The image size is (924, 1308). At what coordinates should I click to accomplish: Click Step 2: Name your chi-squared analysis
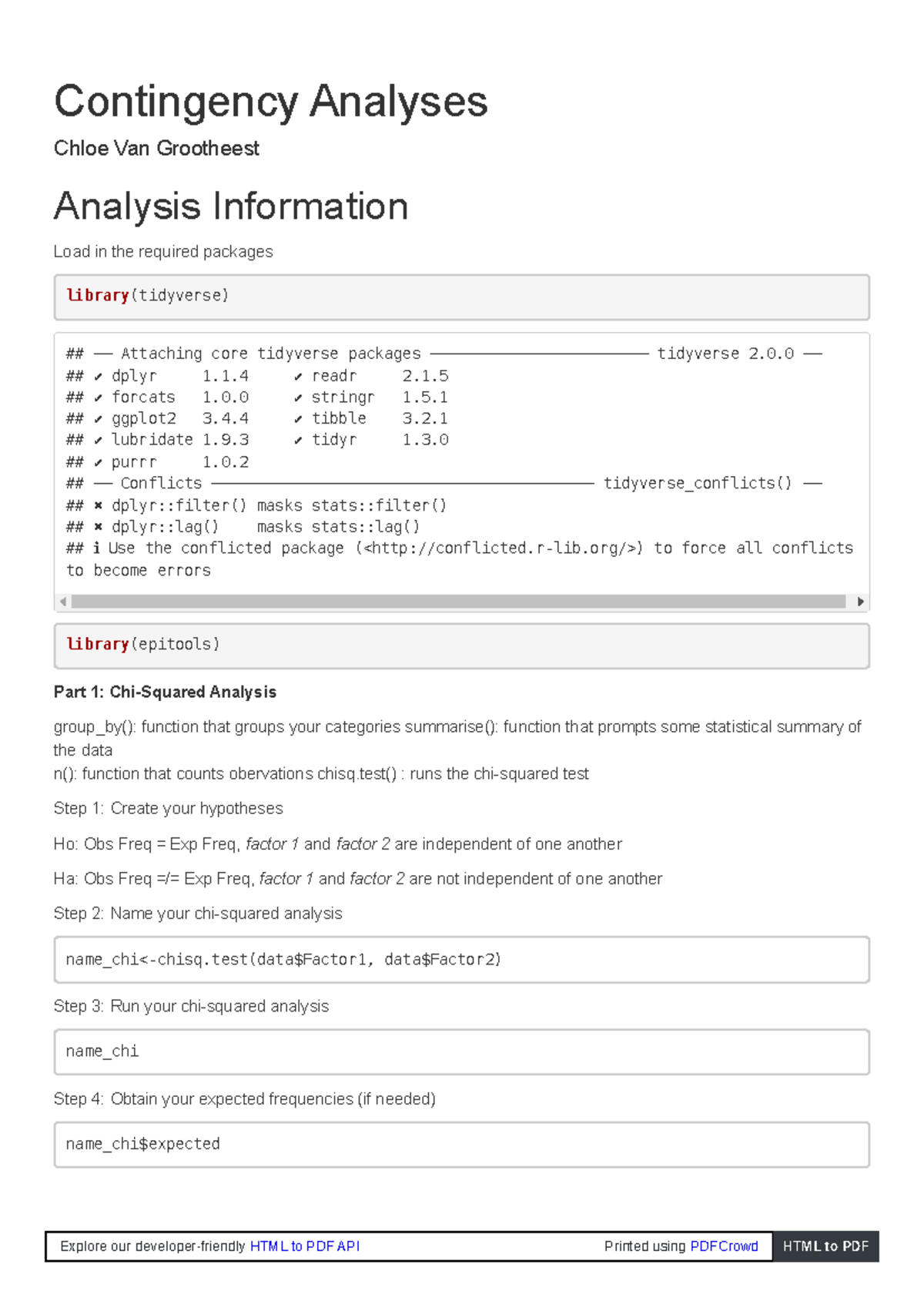[198, 914]
